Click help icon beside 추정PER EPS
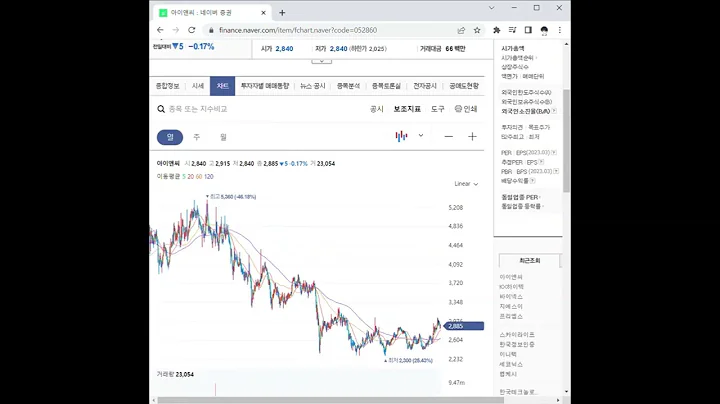This screenshot has height=404, width=720. pyautogui.click(x=541, y=162)
